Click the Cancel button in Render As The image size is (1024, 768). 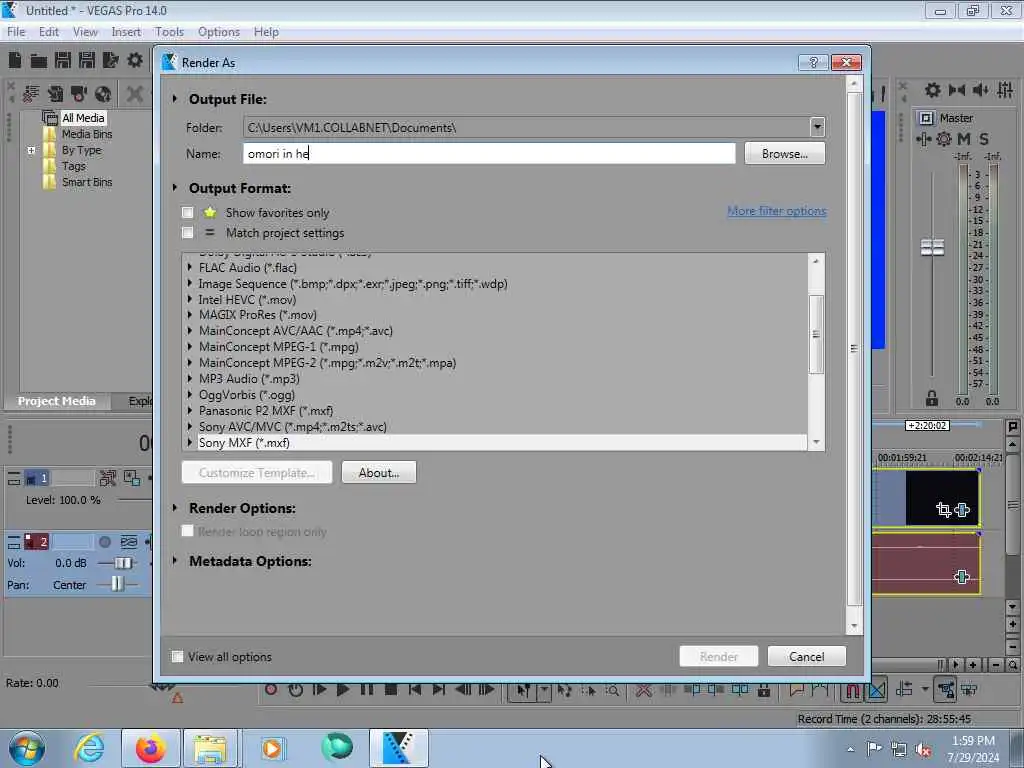(807, 656)
